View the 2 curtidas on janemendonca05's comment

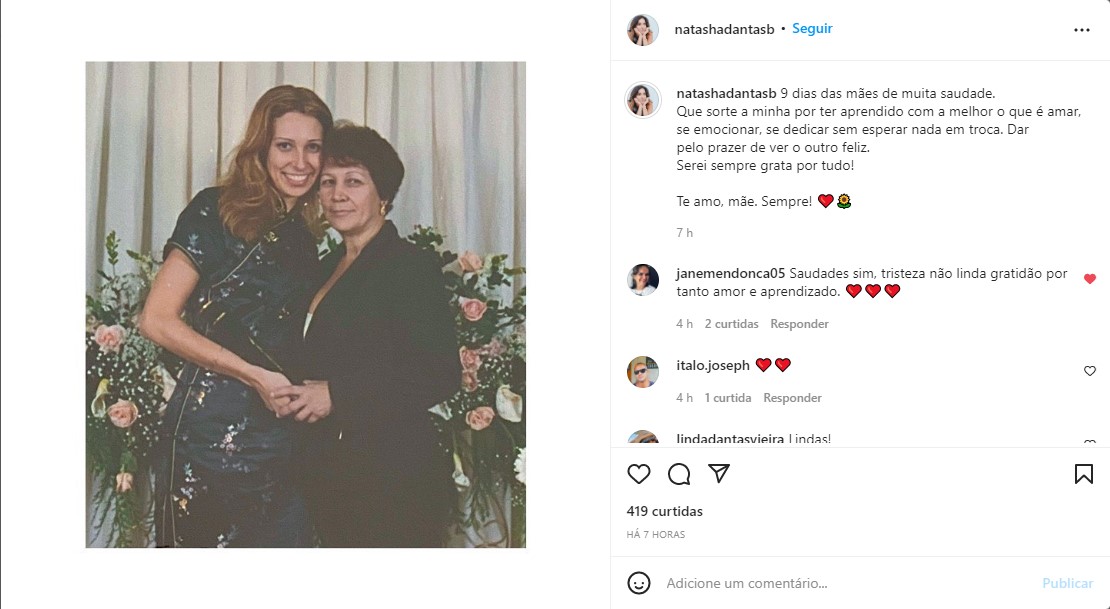(x=731, y=324)
